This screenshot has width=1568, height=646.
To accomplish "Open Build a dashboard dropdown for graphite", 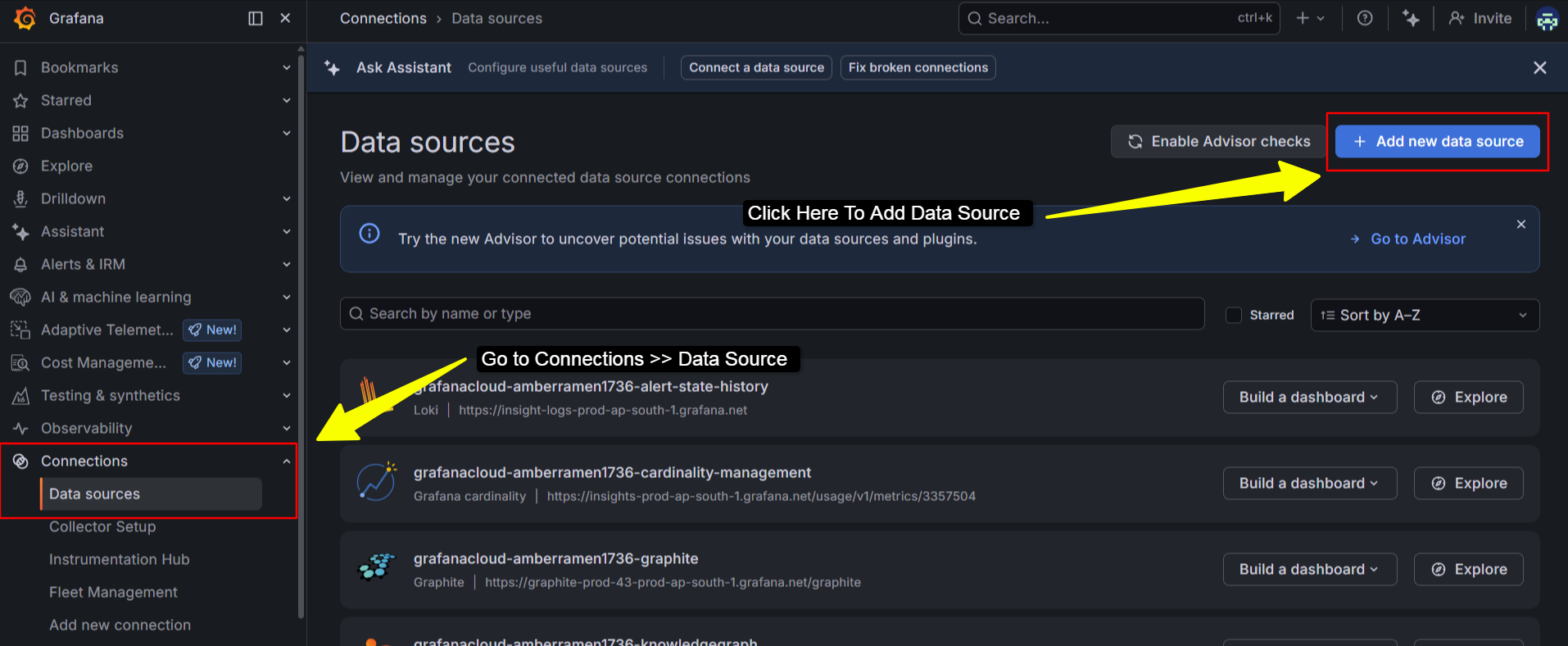I will (x=1310, y=569).
